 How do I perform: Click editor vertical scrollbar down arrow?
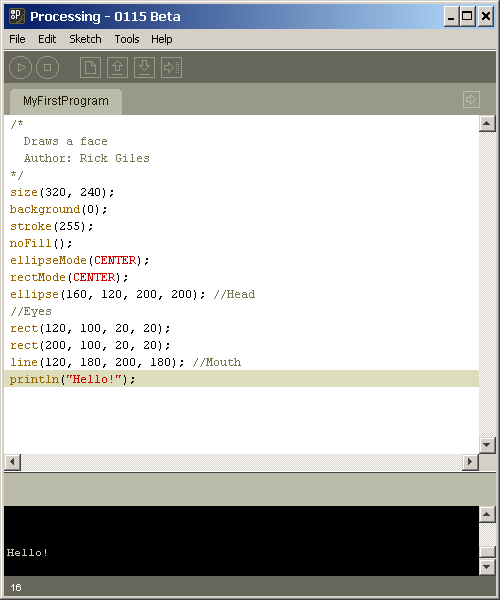point(487,445)
